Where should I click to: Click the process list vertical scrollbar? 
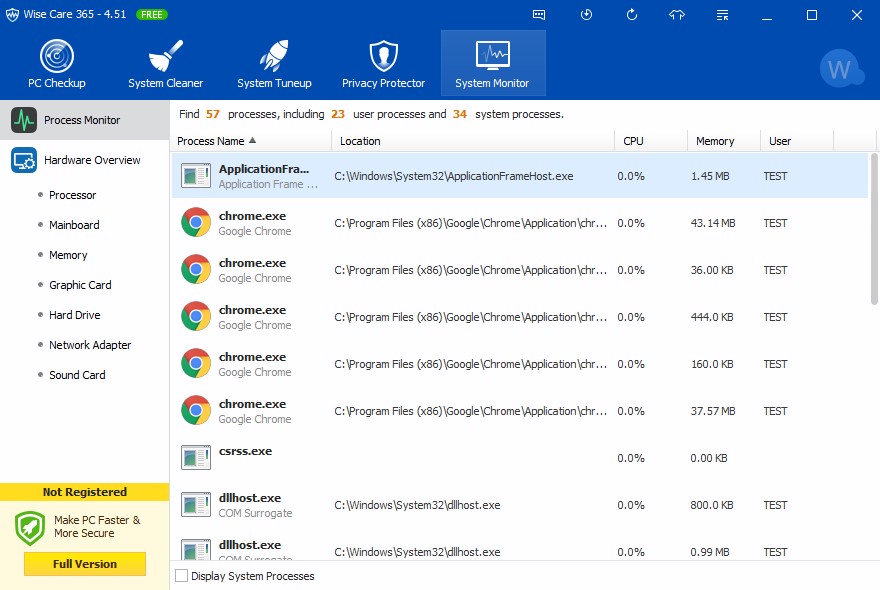point(874,230)
